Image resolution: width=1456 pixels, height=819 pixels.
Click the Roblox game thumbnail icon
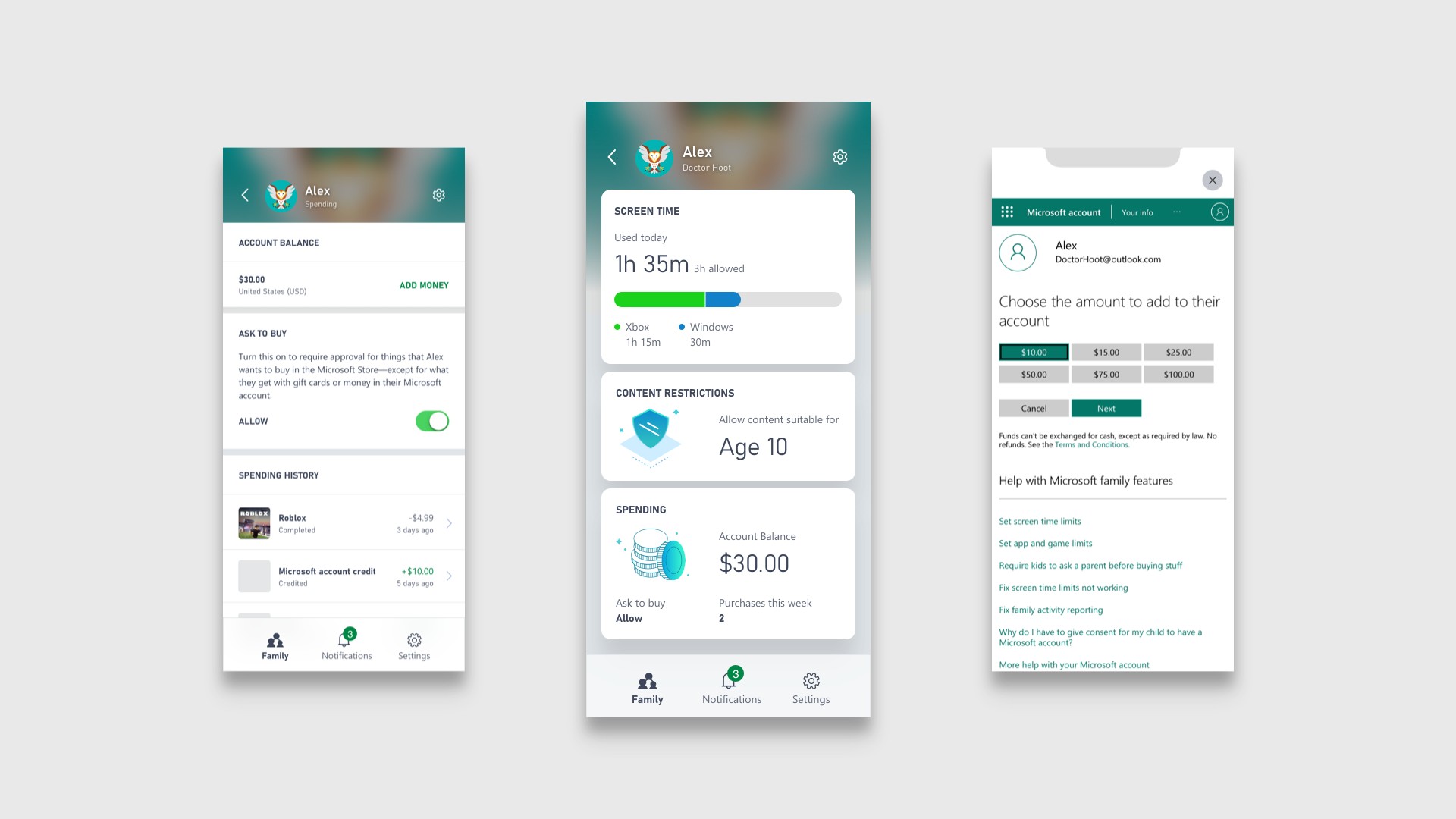pos(253,523)
